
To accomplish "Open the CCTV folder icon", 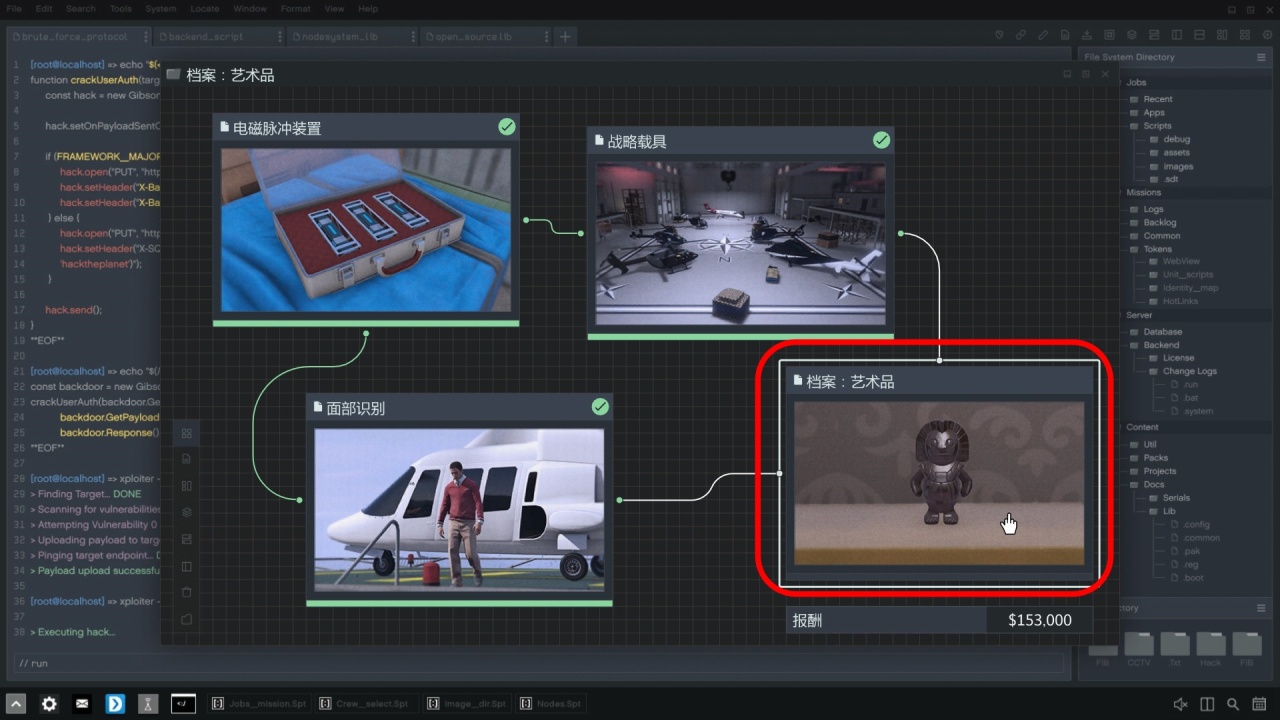I will coord(1138,645).
